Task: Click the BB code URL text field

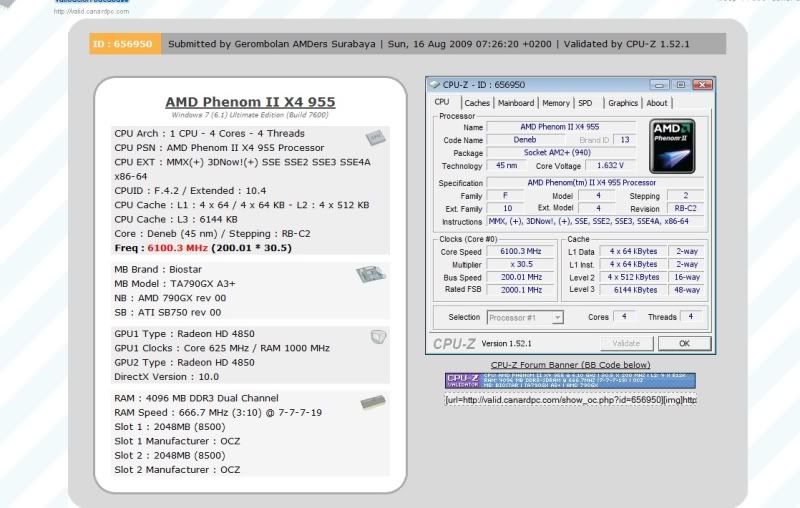Action: click(570, 399)
